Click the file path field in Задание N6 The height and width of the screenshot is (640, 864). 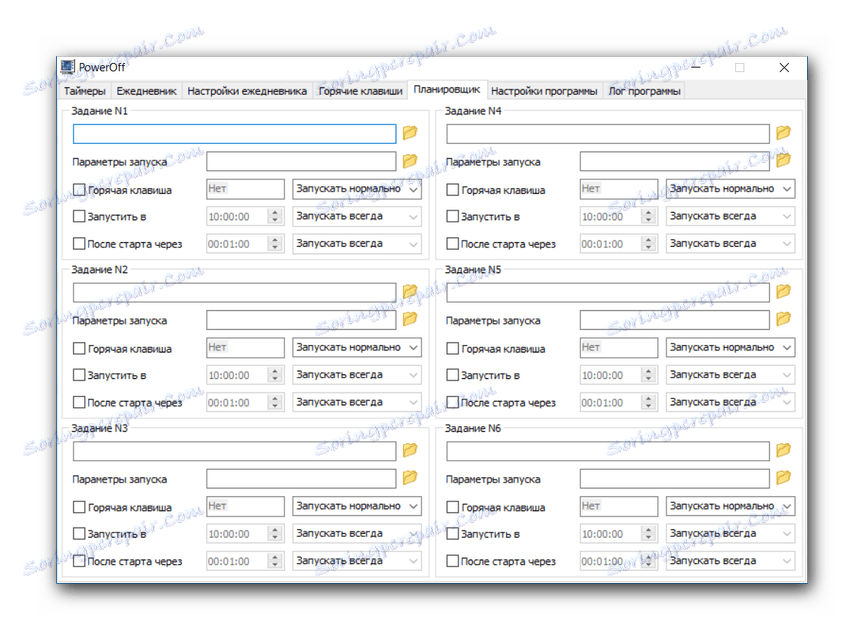tap(608, 451)
